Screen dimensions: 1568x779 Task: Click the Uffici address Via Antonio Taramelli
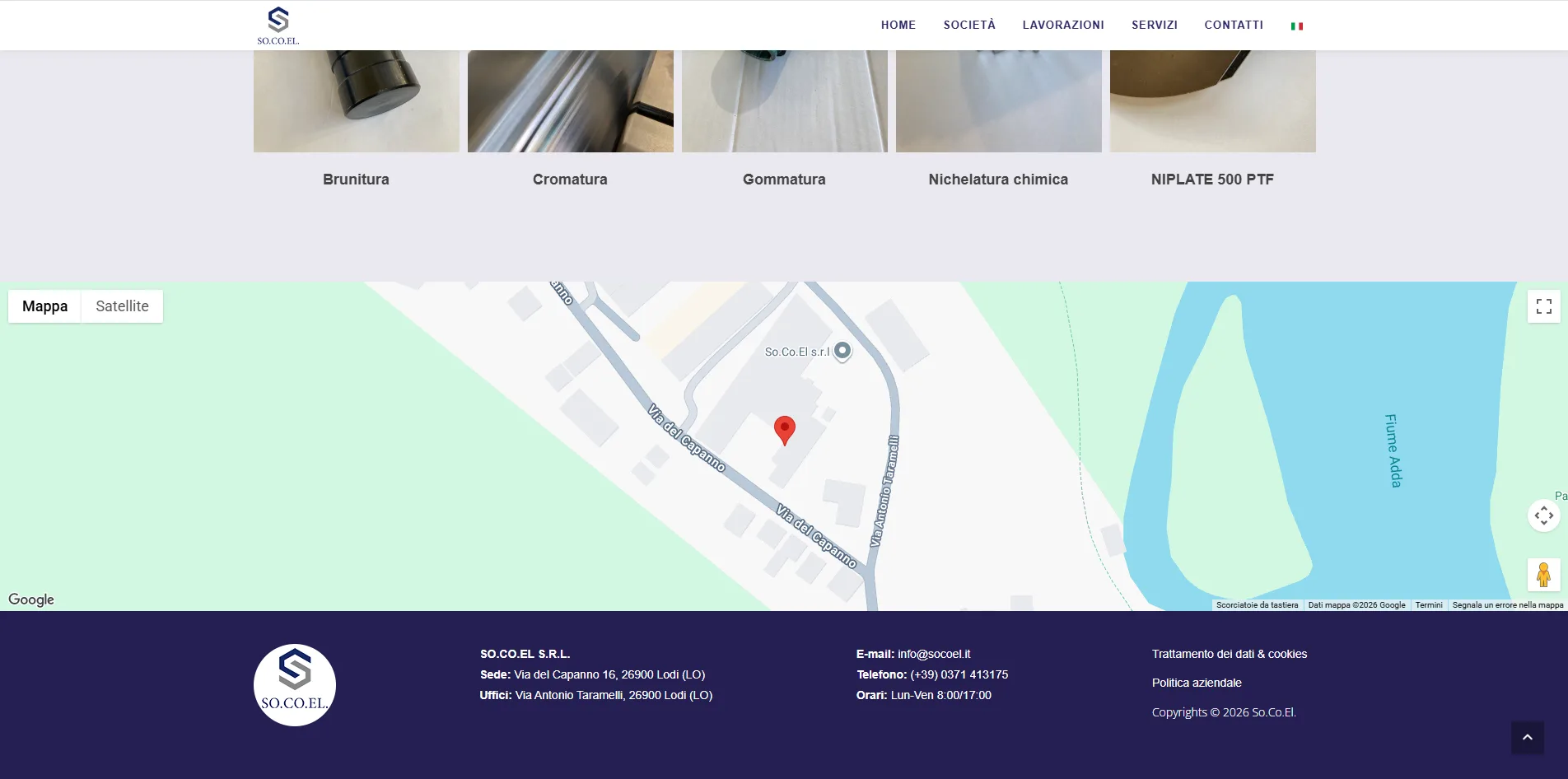[x=614, y=695]
